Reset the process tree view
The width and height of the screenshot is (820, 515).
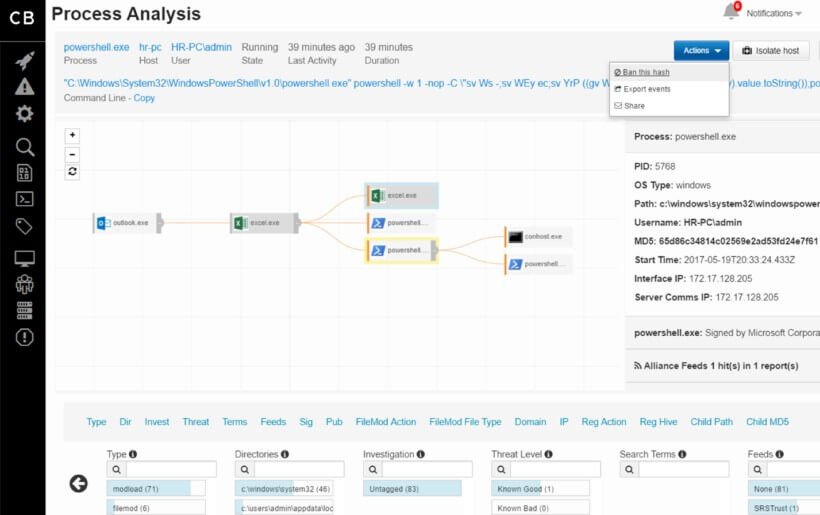tap(72, 171)
